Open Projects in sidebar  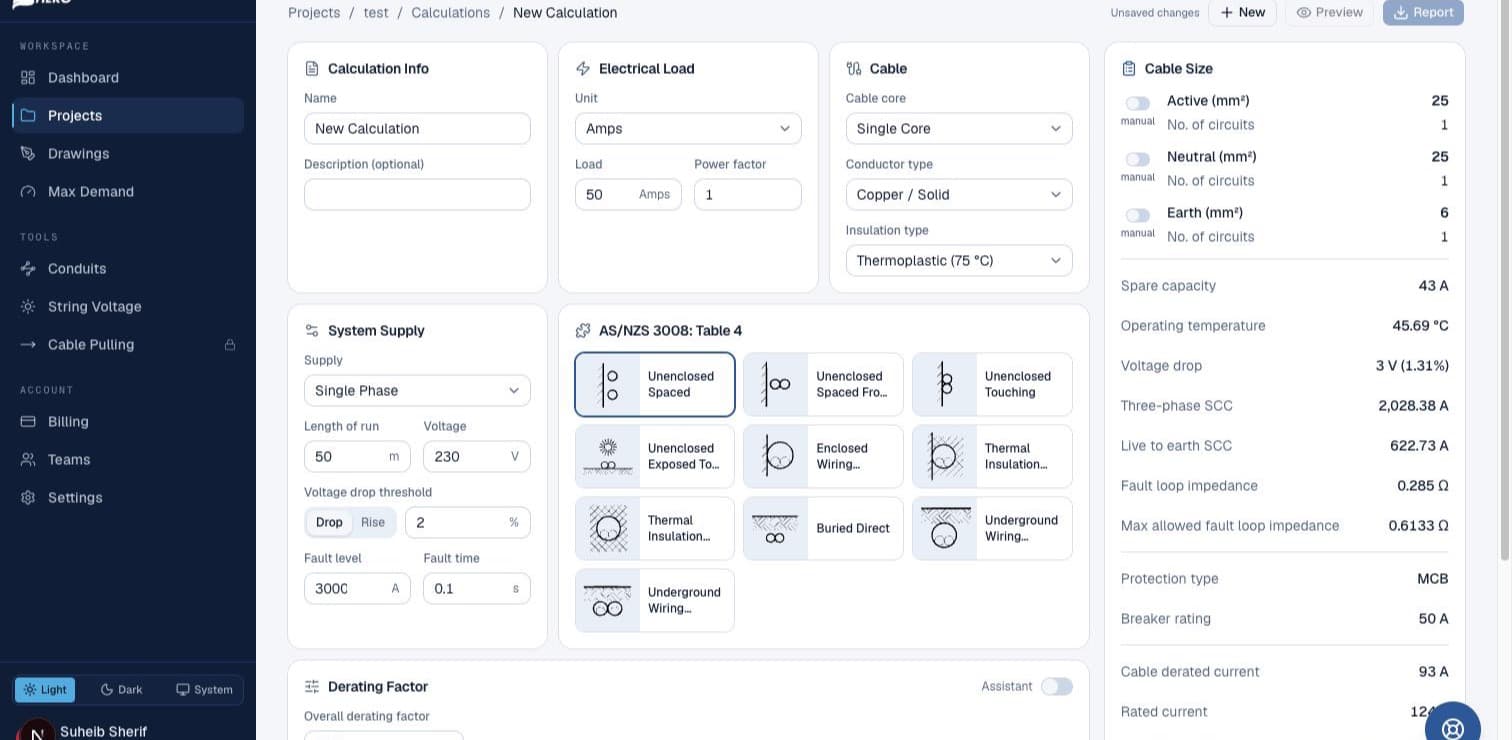pos(128,115)
